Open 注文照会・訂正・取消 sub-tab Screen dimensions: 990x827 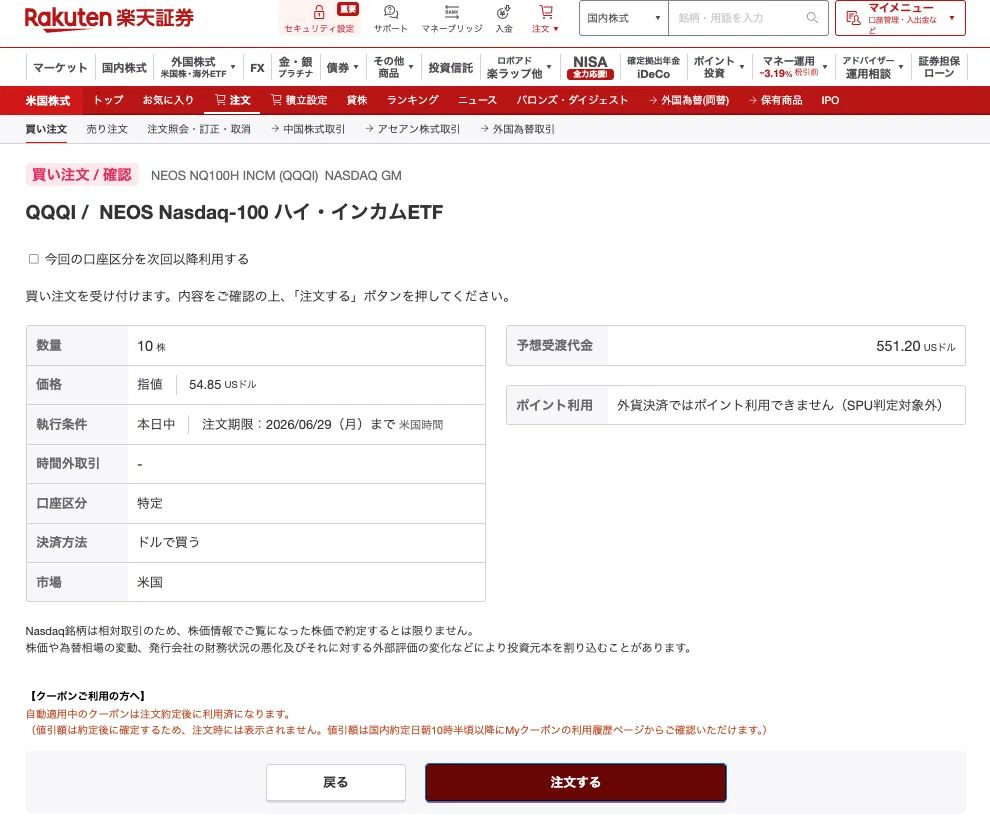(x=199, y=129)
